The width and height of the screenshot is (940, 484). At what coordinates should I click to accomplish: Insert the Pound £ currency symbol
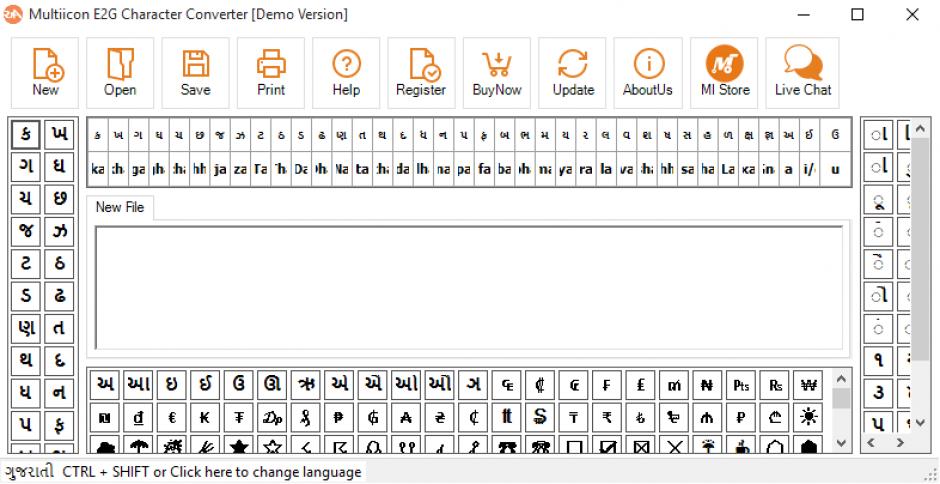click(x=640, y=385)
